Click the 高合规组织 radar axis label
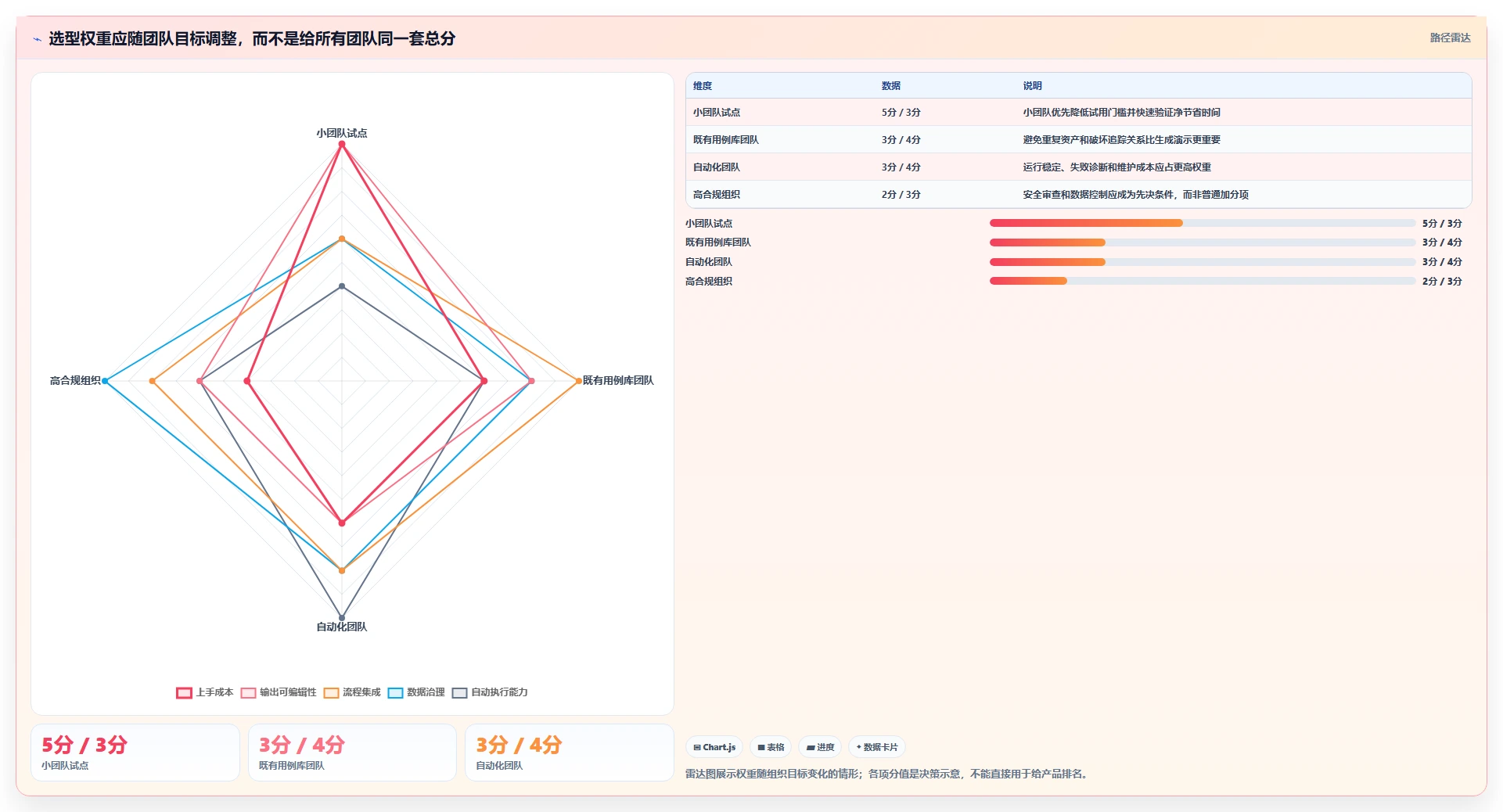 tap(75, 380)
